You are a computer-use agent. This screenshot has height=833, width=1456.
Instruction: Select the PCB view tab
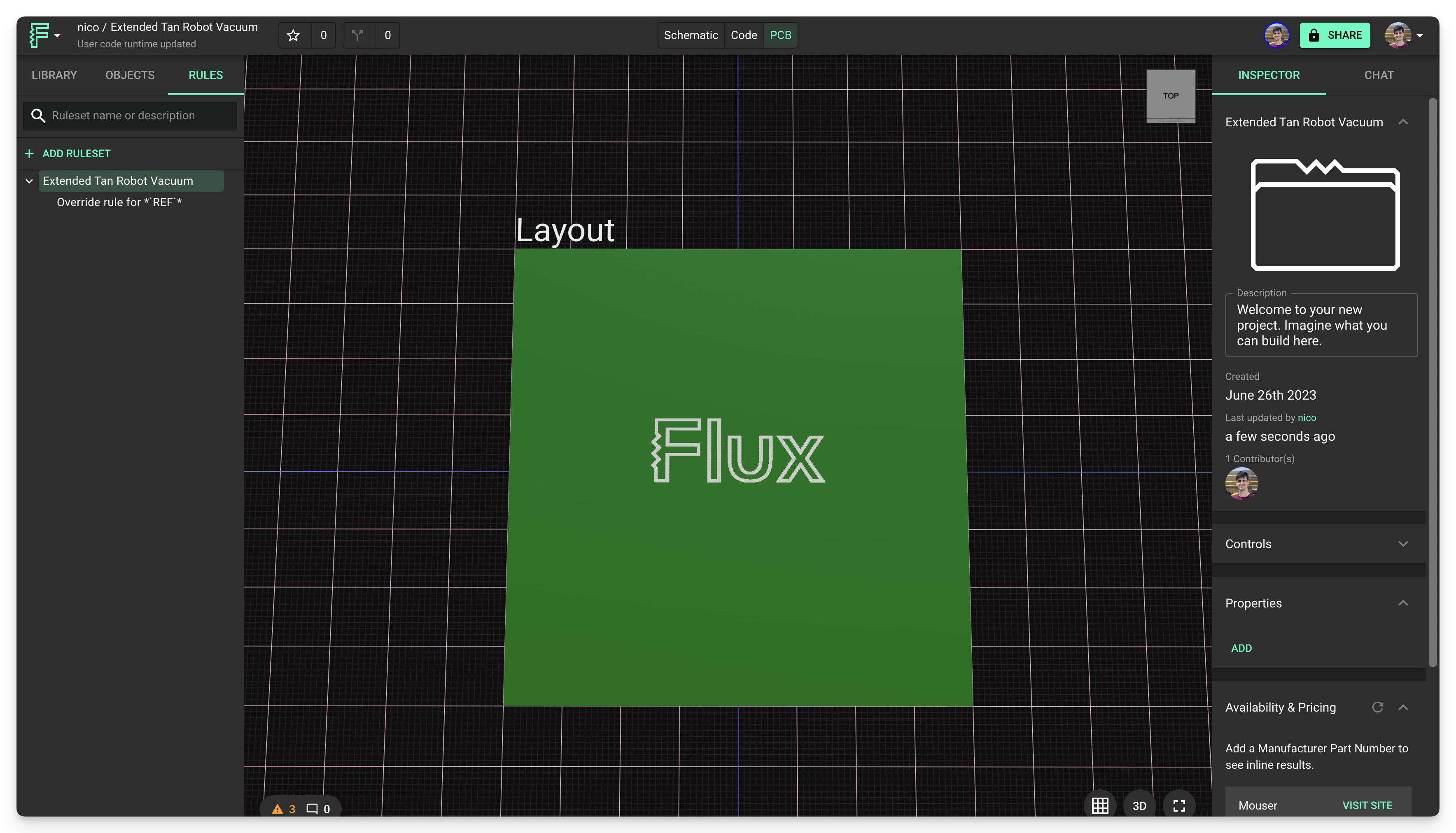point(780,35)
